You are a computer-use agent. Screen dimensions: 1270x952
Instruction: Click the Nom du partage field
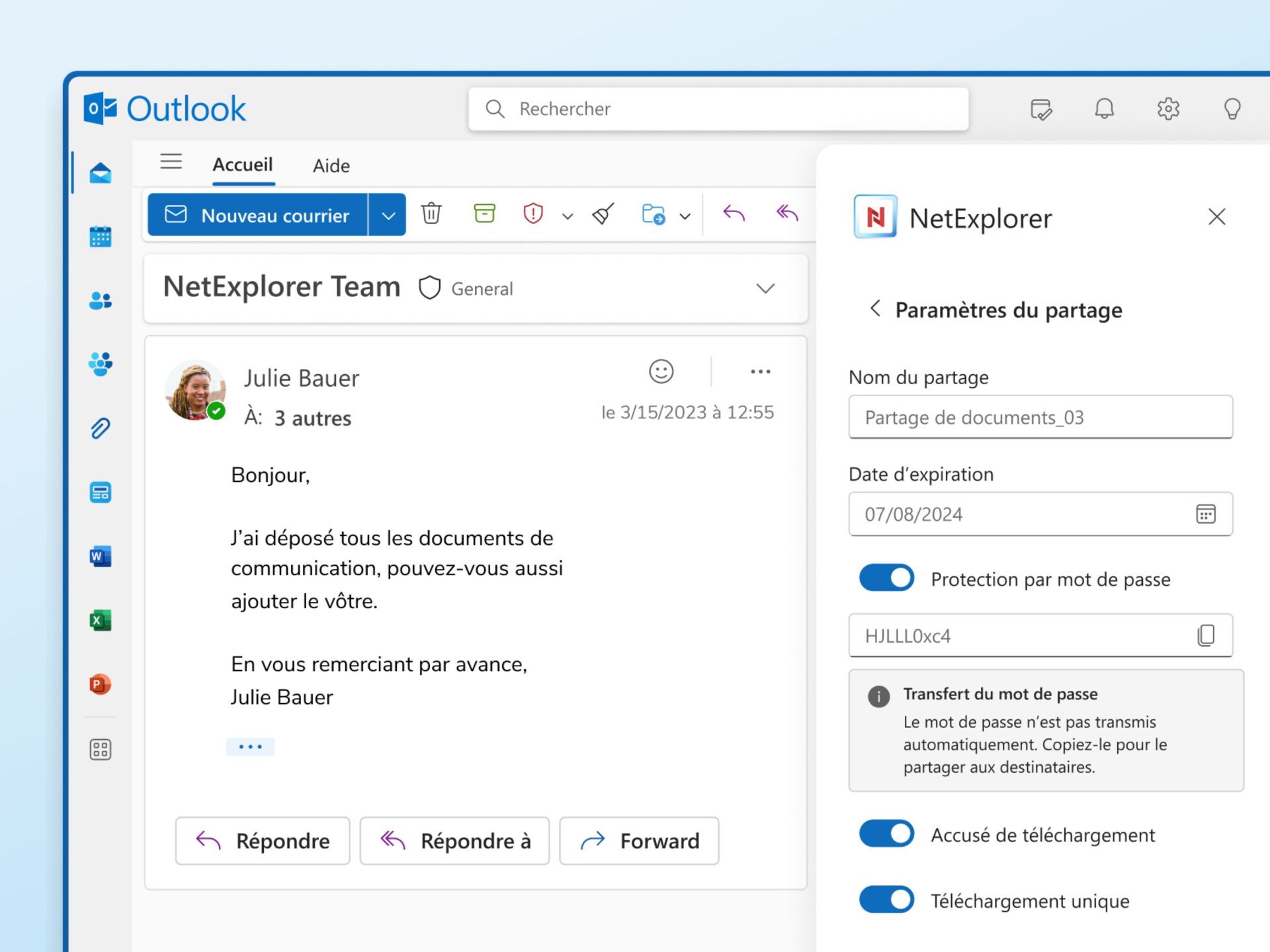(1040, 417)
